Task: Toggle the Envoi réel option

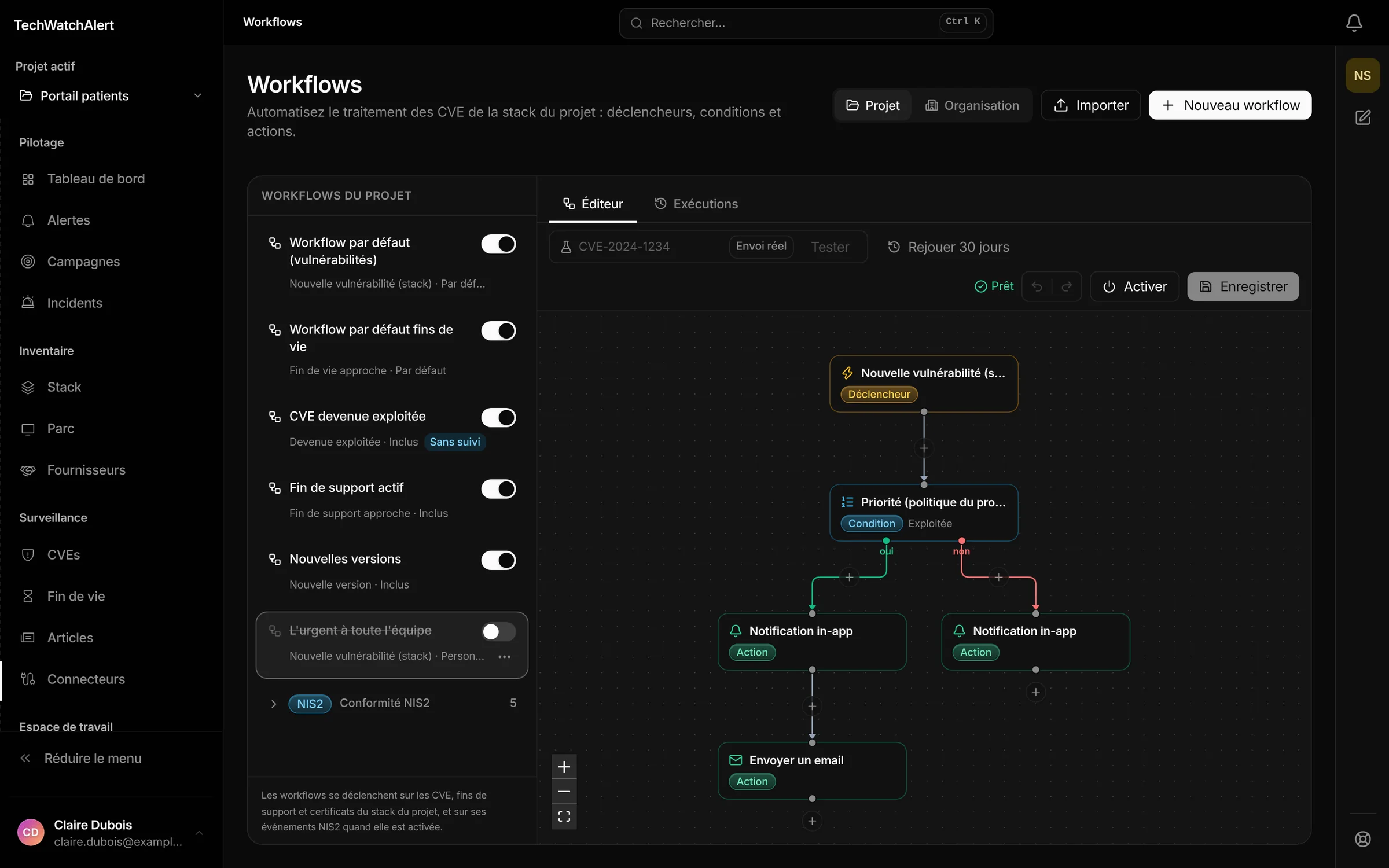Action: tap(760, 247)
